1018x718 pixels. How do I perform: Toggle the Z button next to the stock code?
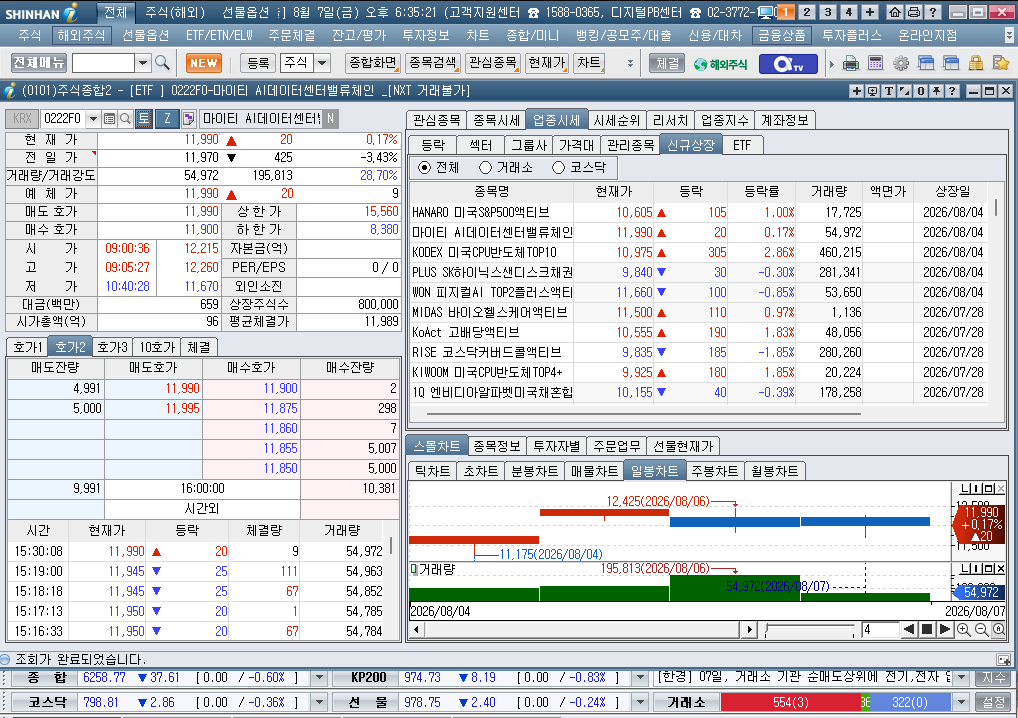pos(167,118)
